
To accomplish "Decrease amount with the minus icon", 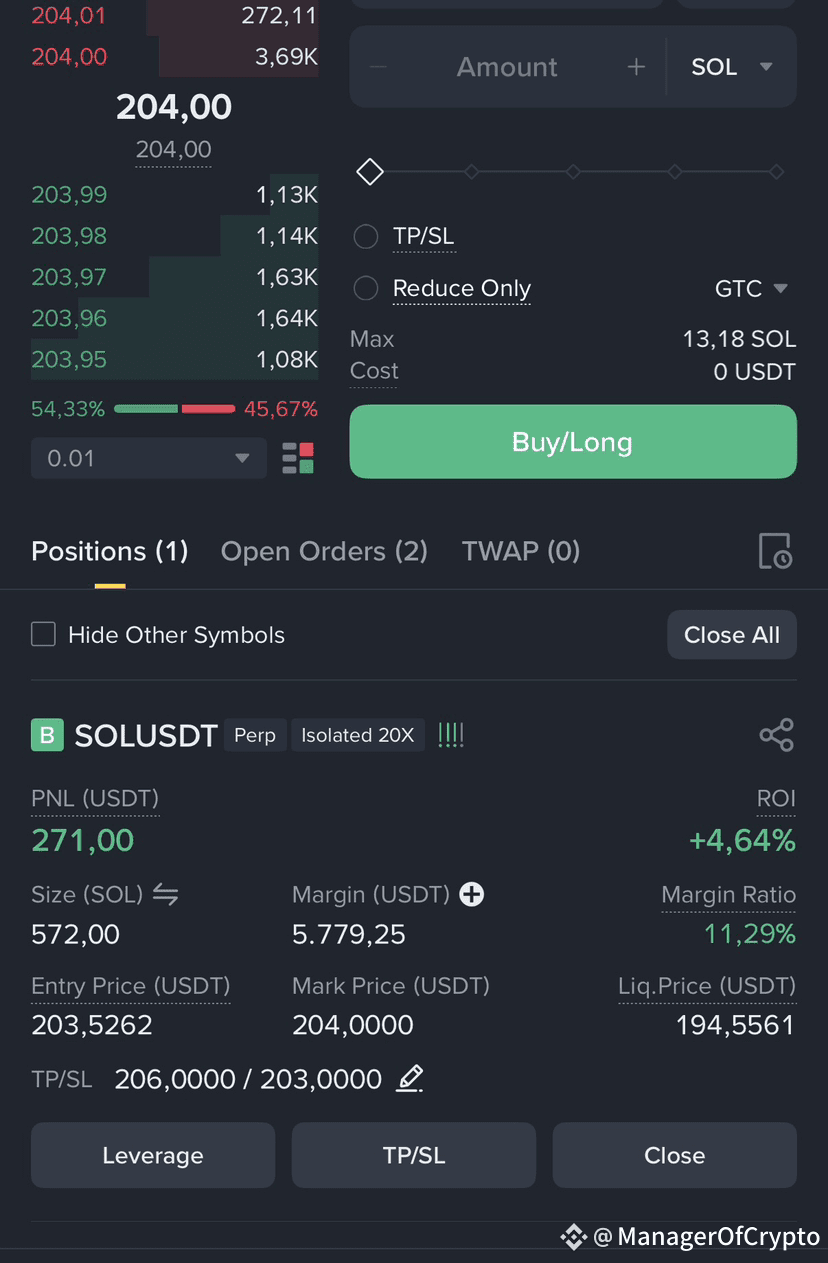I will (378, 67).
